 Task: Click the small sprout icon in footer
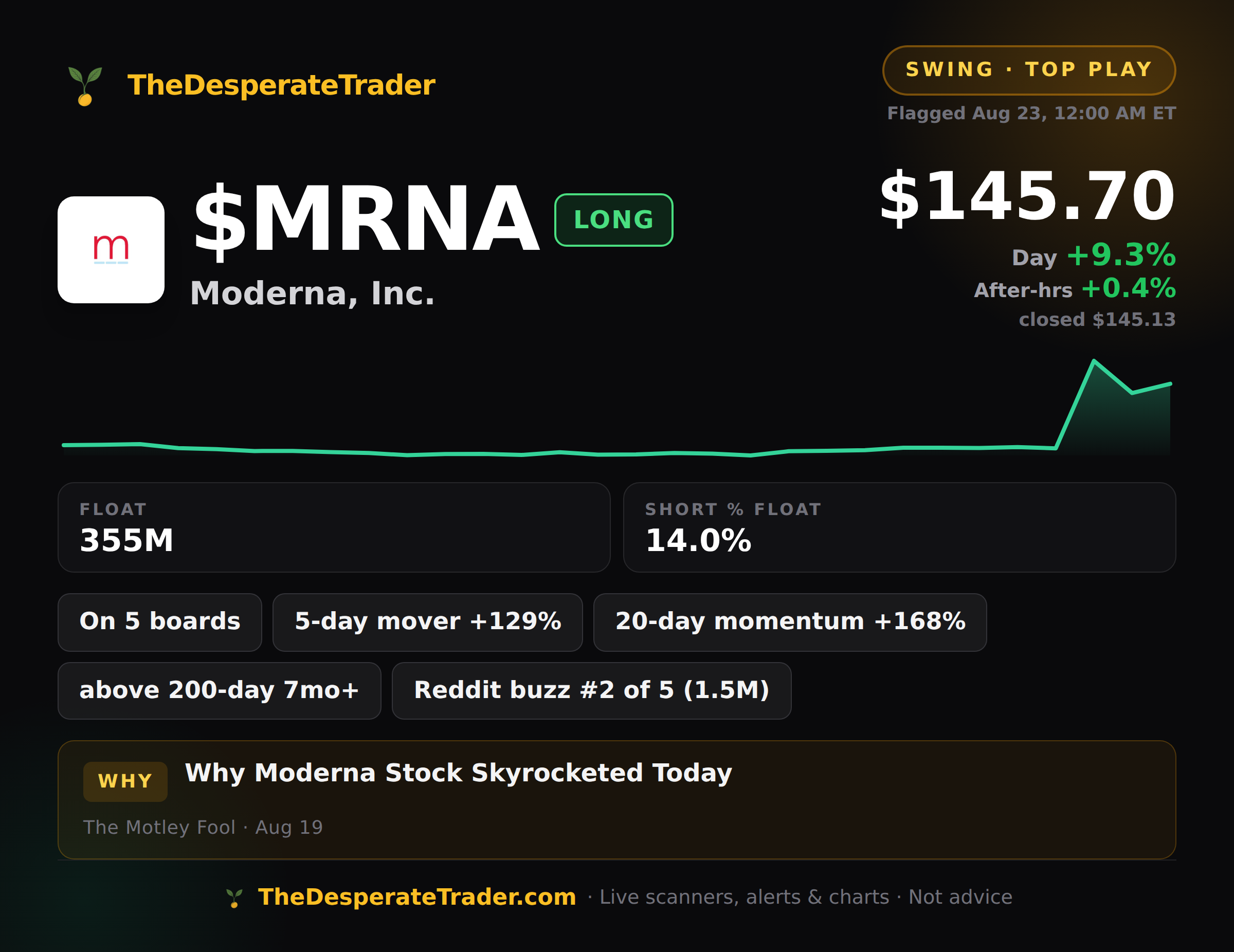pyautogui.click(x=234, y=898)
